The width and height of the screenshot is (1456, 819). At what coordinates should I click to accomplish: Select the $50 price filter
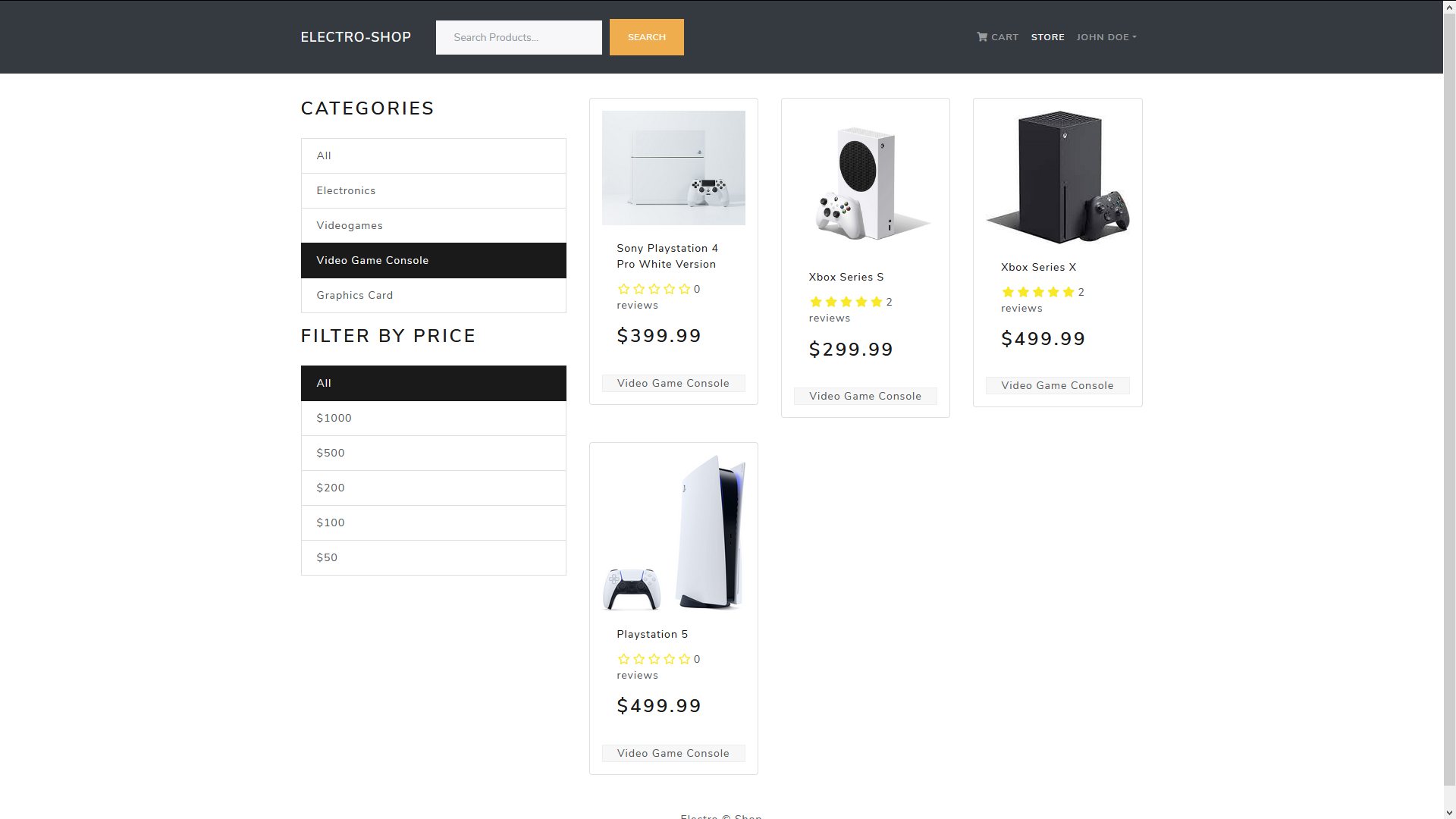[x=434, y=557]
